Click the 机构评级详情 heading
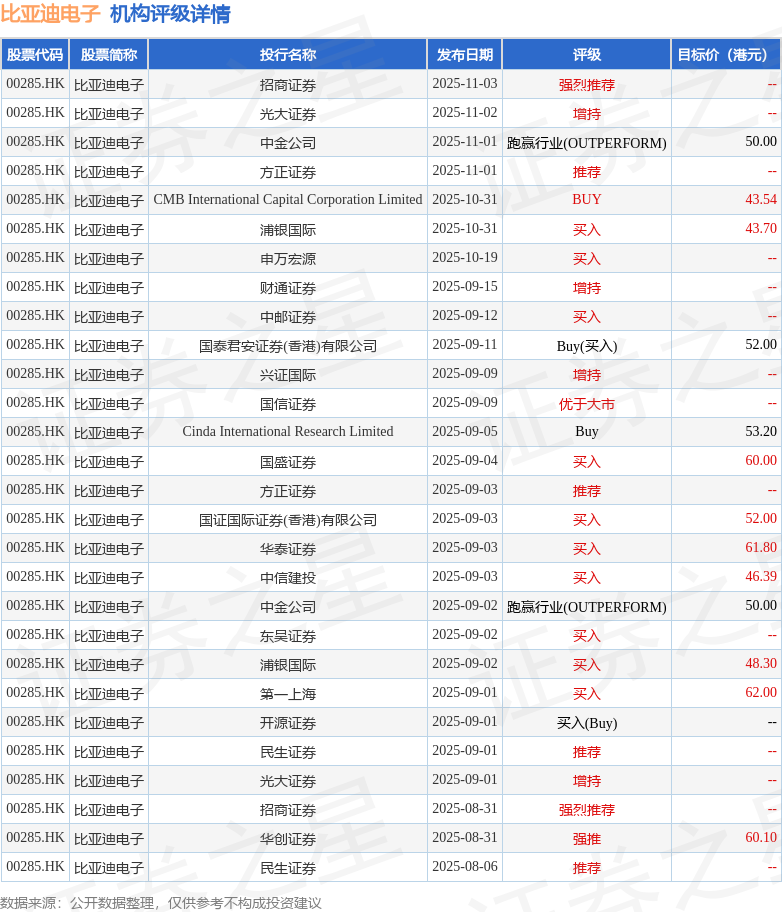The height and width of the screenshot is (912, 782). (170, 14)
